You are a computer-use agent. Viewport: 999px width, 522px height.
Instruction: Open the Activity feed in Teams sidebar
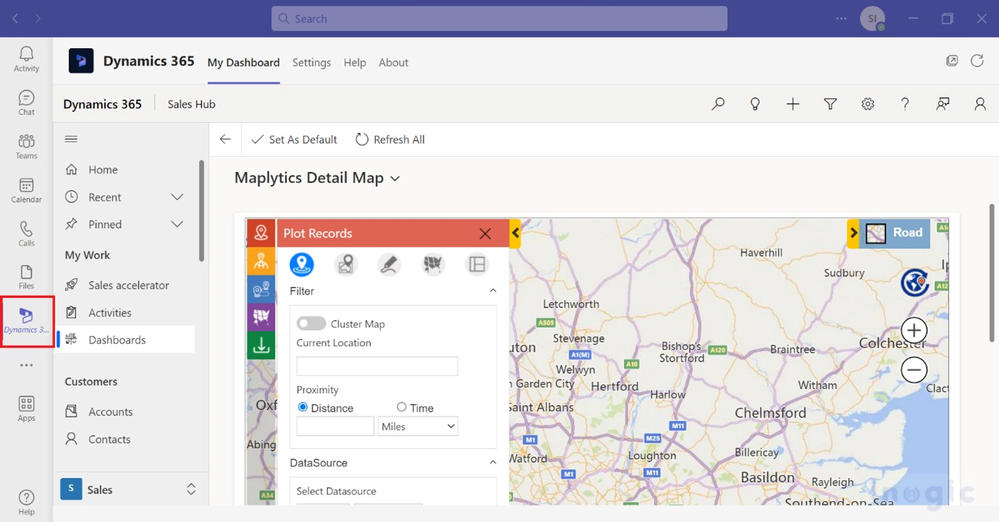pyautogui.click(x=26, y=59)
